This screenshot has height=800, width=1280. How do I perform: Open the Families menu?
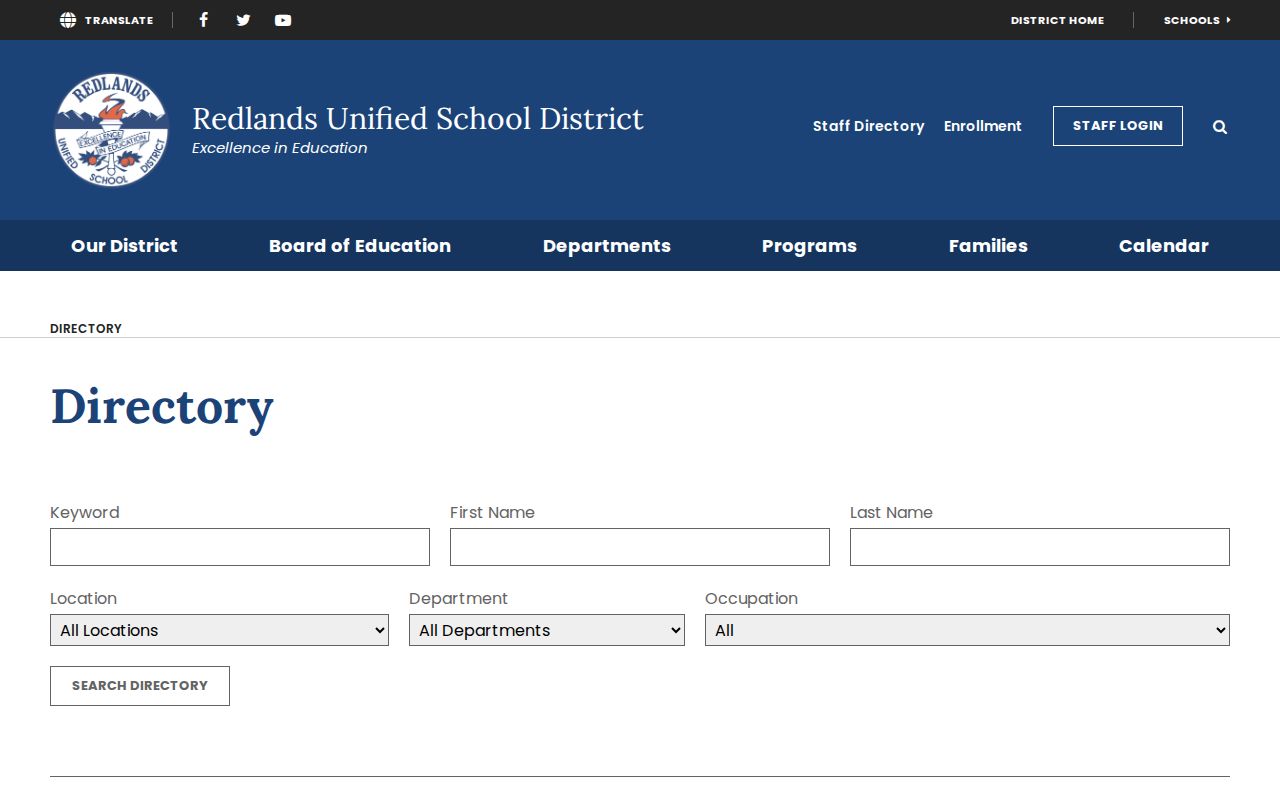pos(988,246)
